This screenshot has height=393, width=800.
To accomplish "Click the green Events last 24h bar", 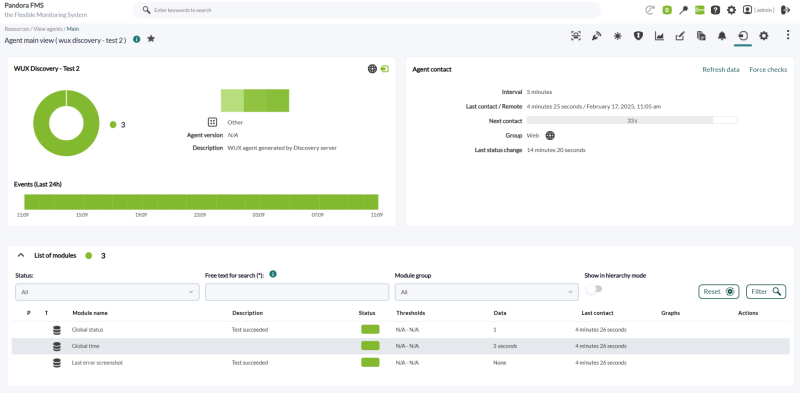I will (x=201, y=202).
